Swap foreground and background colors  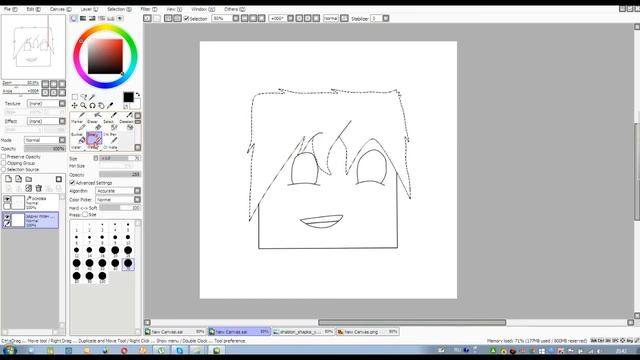138,95
